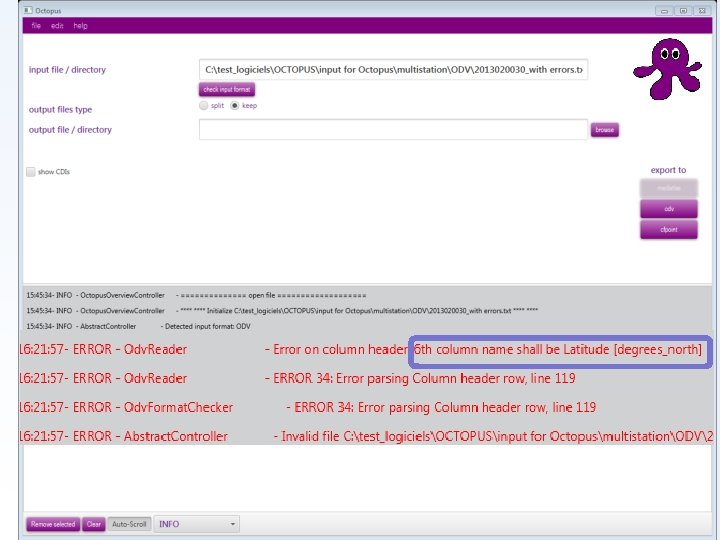Select AbstractController 'Invalid file' log line

(366, 436)
